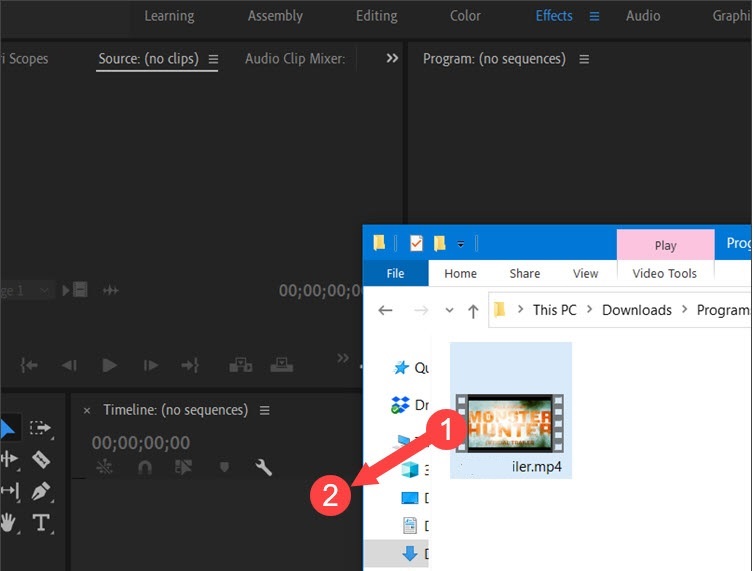The height and width of the screenshot is (571, 755).
Task: Open the Video Tools ribbon tab
Action: click(666, 273)
